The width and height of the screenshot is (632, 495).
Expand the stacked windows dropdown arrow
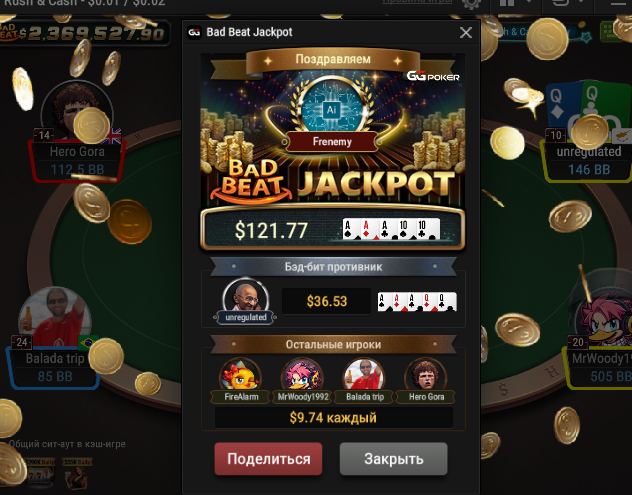[x=581, y=2]
